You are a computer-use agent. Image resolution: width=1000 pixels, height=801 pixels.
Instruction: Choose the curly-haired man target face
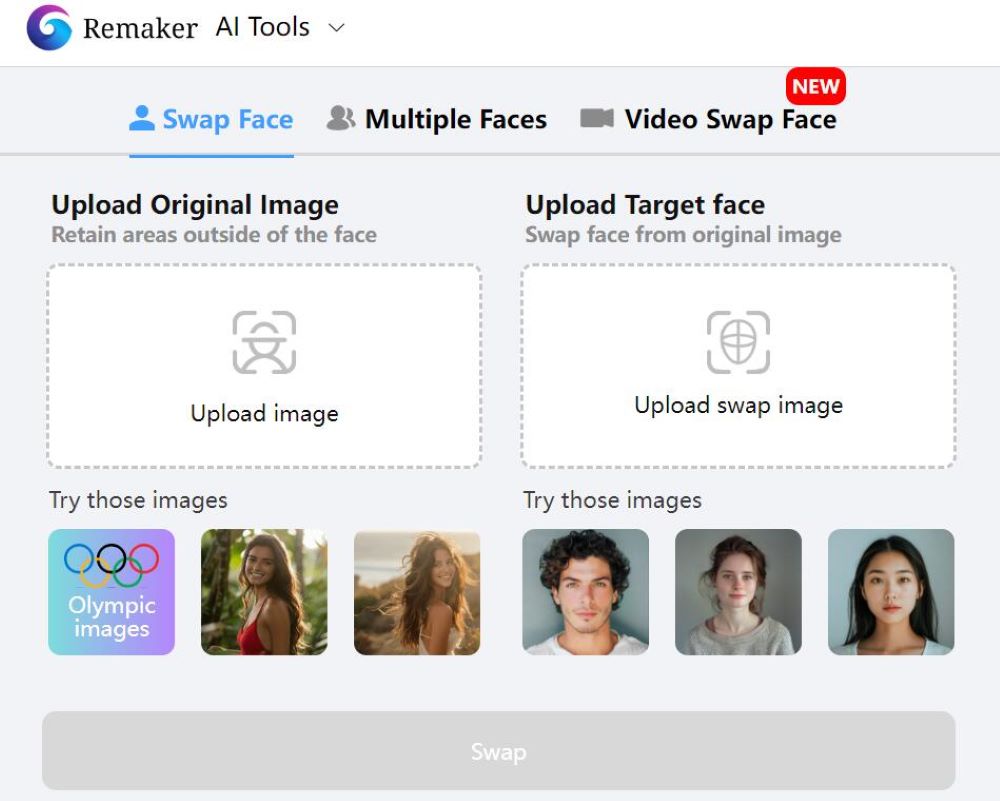click(x=585, y=592)
